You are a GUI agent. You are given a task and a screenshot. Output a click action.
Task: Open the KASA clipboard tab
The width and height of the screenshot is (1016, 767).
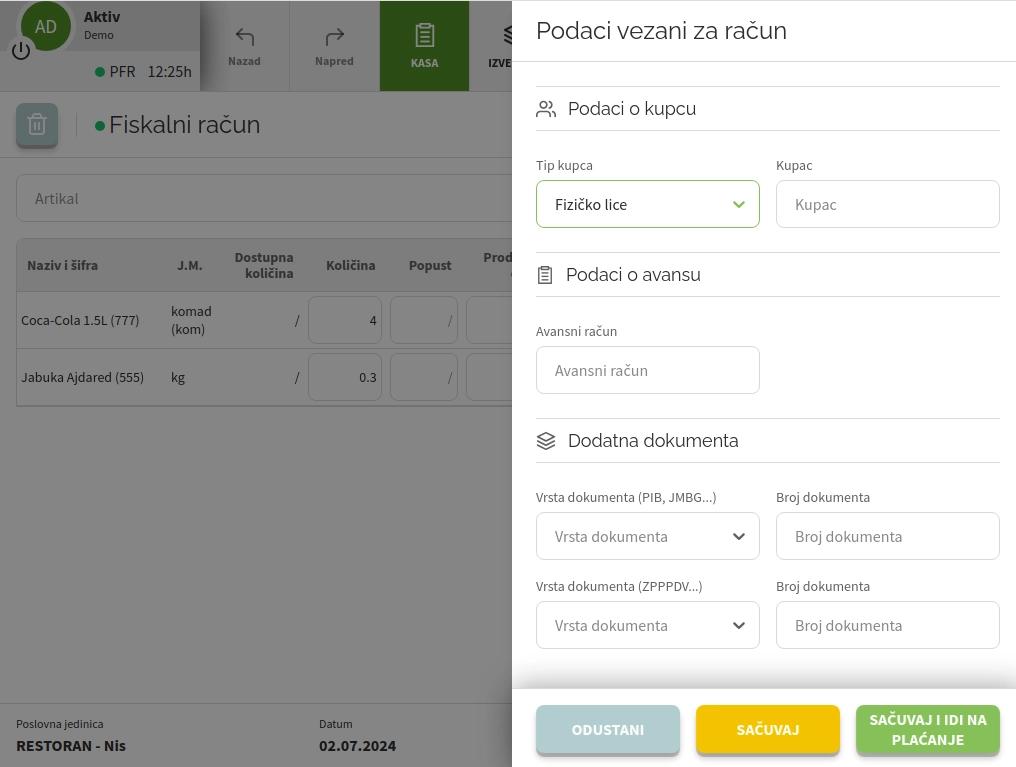(424, 46)
